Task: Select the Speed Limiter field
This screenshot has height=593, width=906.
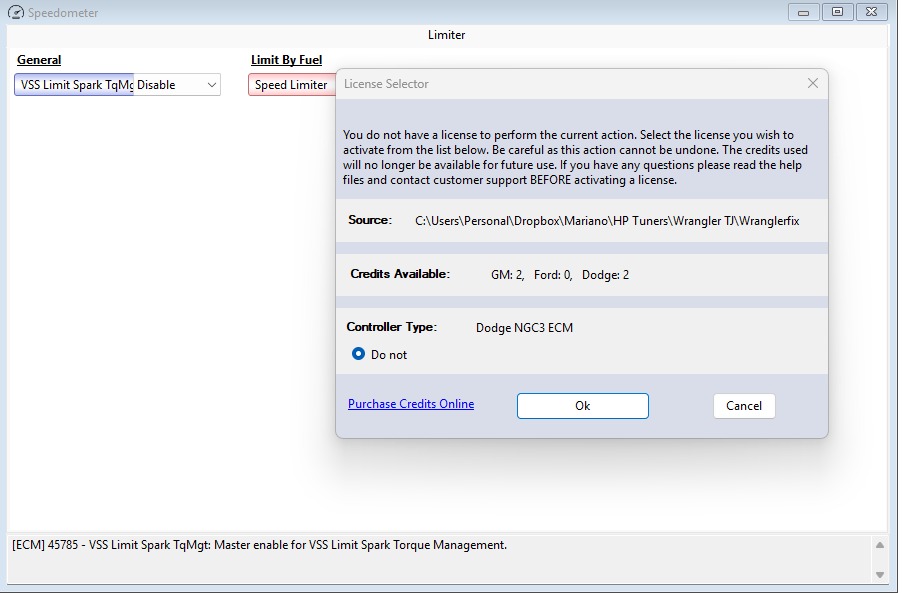Action: point(291,85)
